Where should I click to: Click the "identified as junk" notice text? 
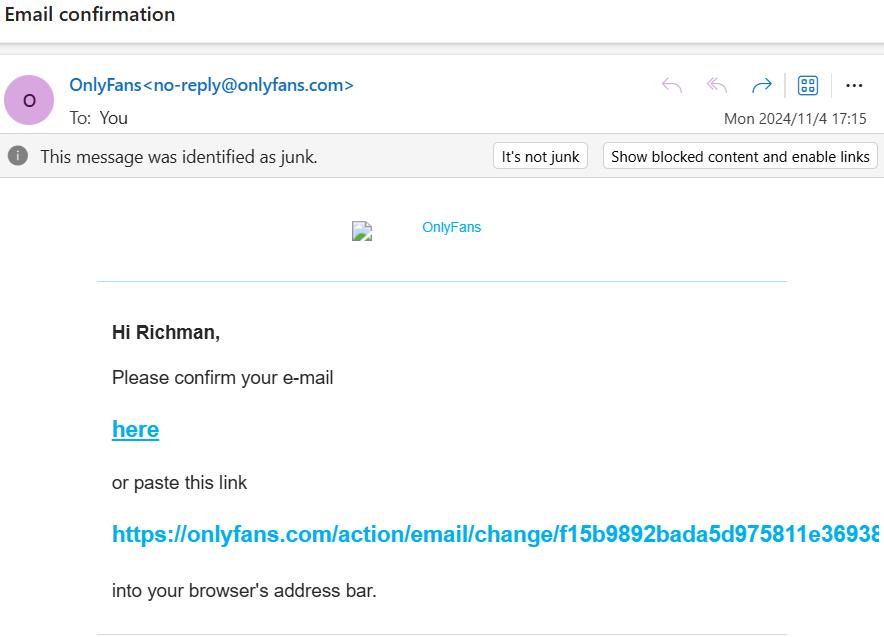179,156
